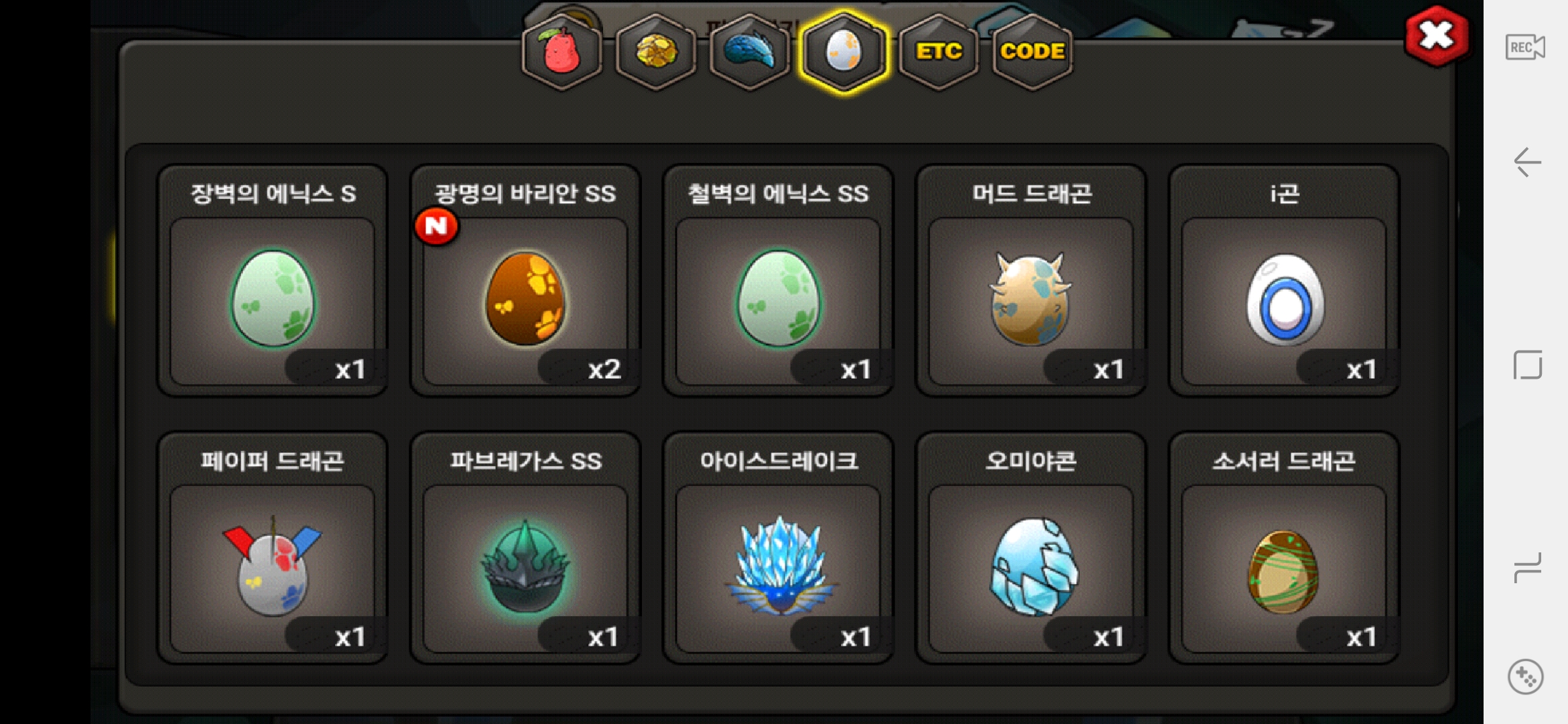Select the icy 오미야콘 egg
This screenshot has height=724, width=1568.
(1031, 548)
